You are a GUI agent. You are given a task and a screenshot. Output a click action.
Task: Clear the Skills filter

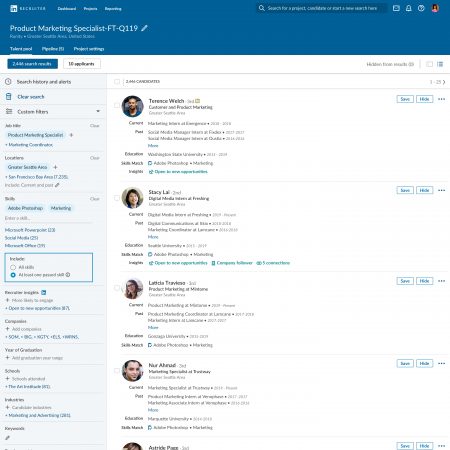point(95,199)
